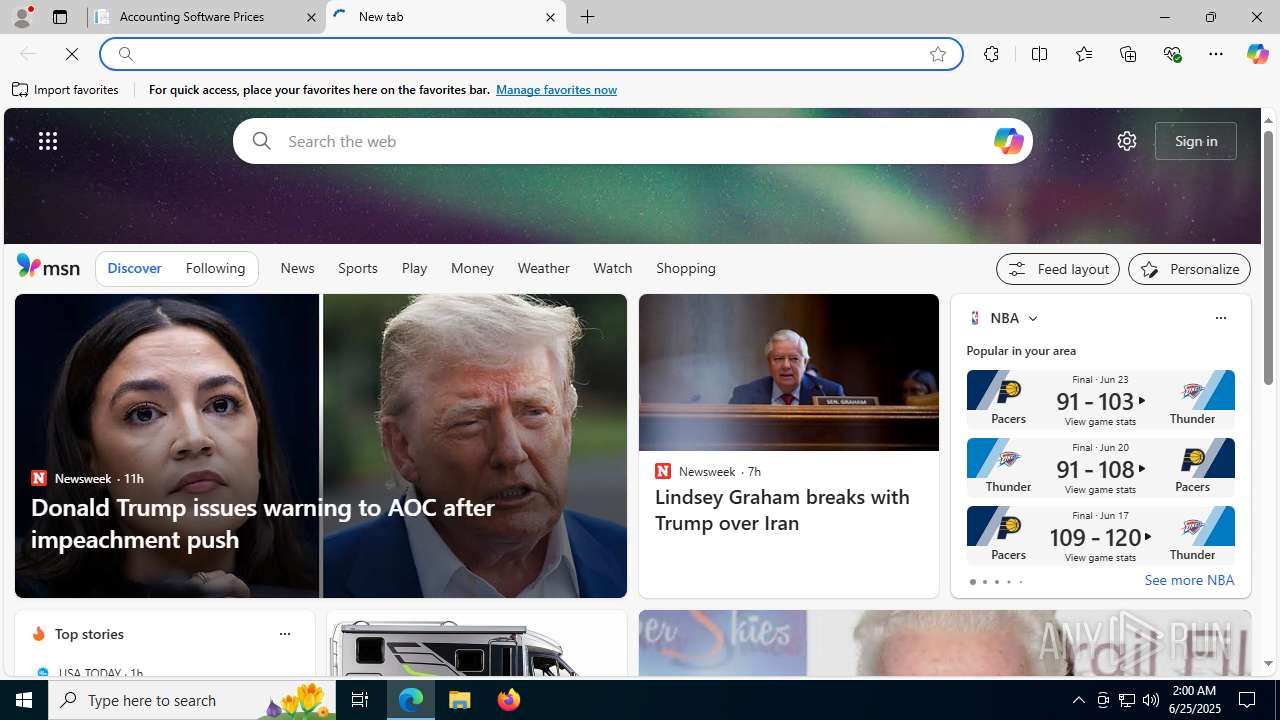Click the Sign in button
Screen dimensions: 1280x720
(1196, 141)
